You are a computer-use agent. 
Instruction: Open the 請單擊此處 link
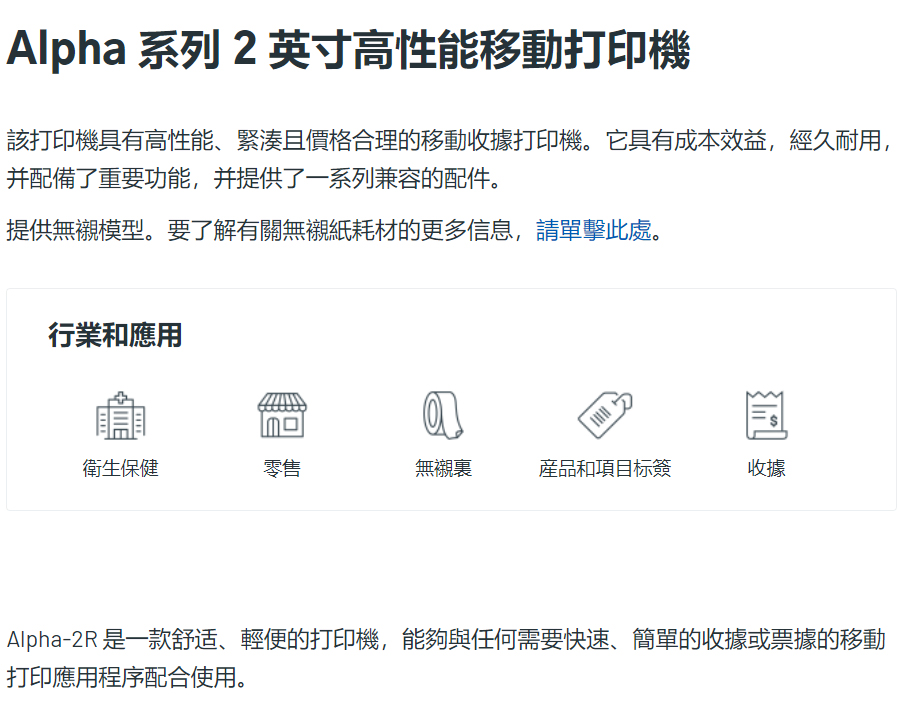tap(594, 231)
